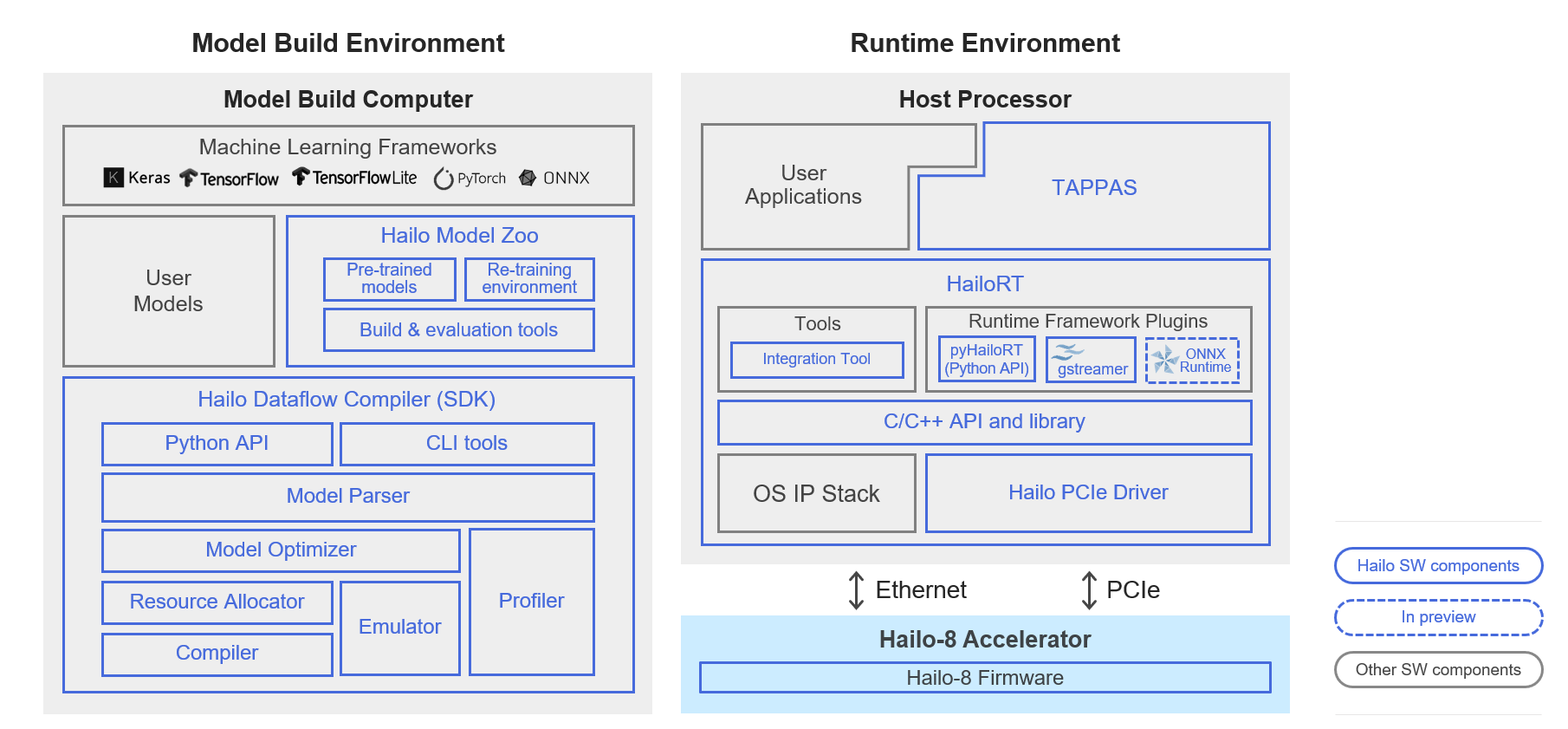Select the Model Optimizer block

[x=281, y=550]
